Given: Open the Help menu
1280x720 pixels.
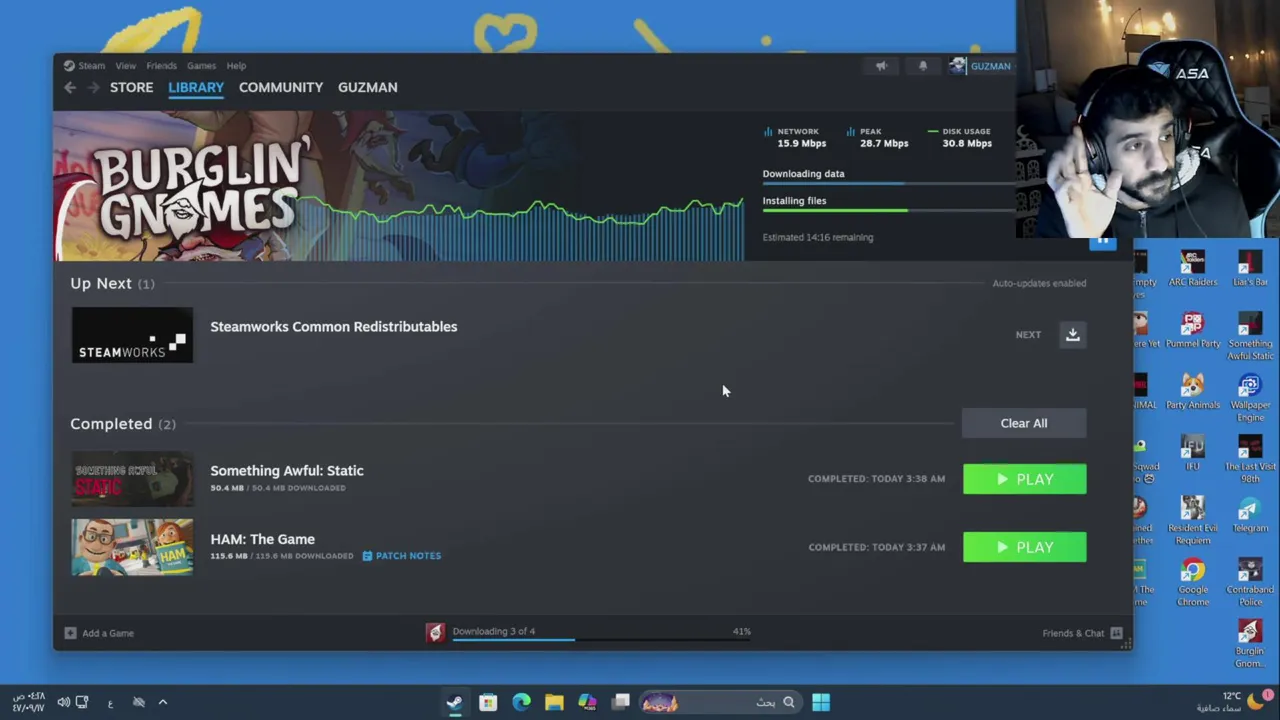Looking at the screenshot, I should (x=236, y=66).
